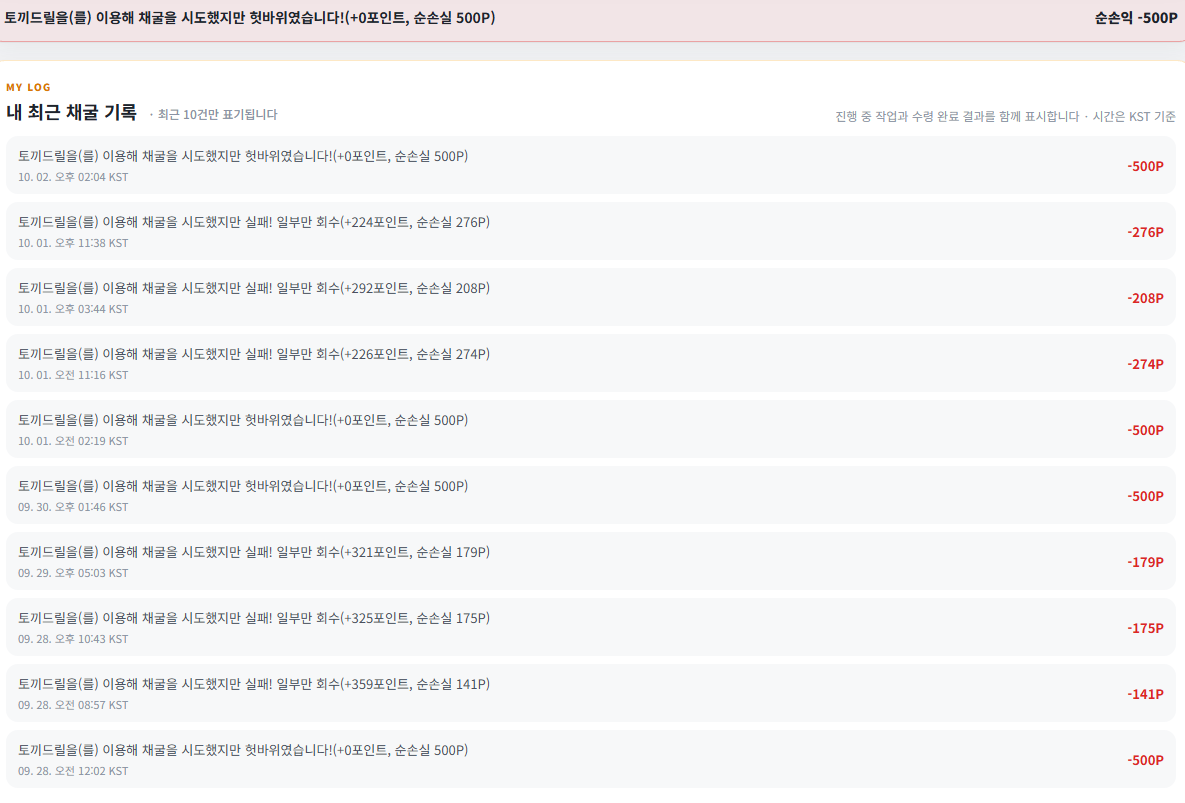Select the timestamp "10. 01. 오후 03:44 KST"
The height and width of the screenshot is (803, 1185).
[x=73, y=309]
